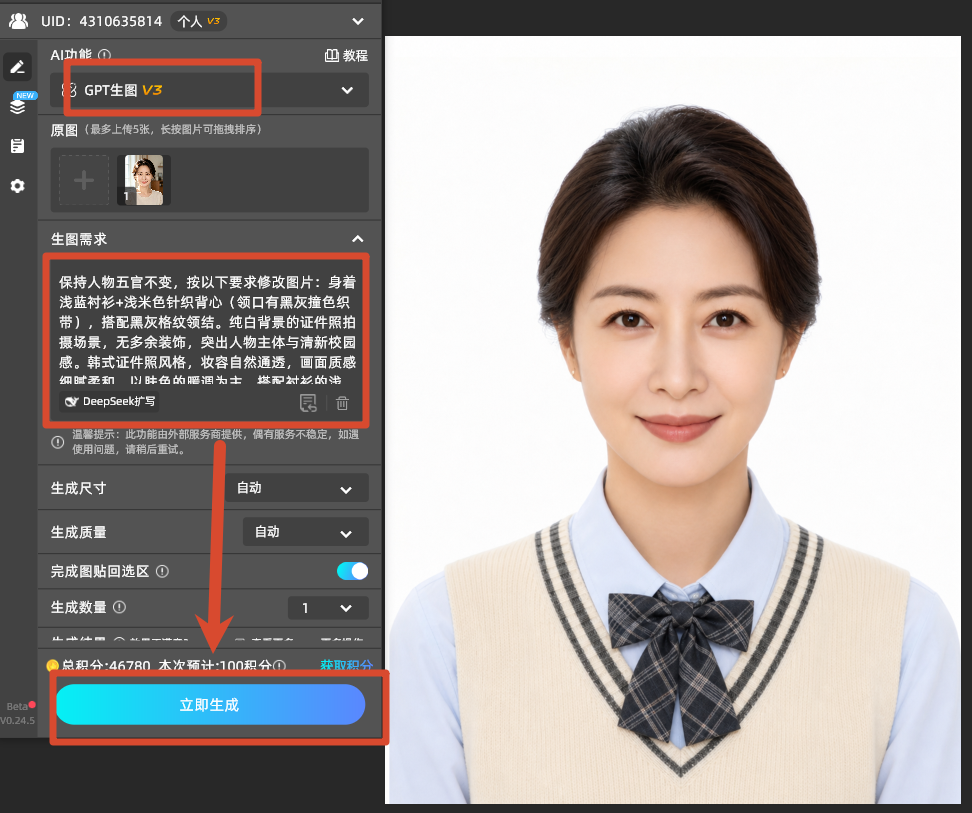Select the pencil edit sidebar icon
Image resolution: width=972 pixels, height=813 pixels.
(x=17, y=66)
